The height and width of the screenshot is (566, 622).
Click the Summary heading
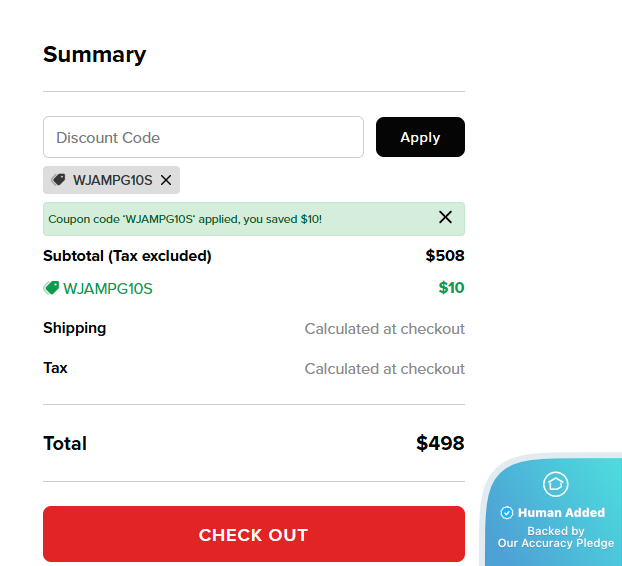(x=94, y=55)
